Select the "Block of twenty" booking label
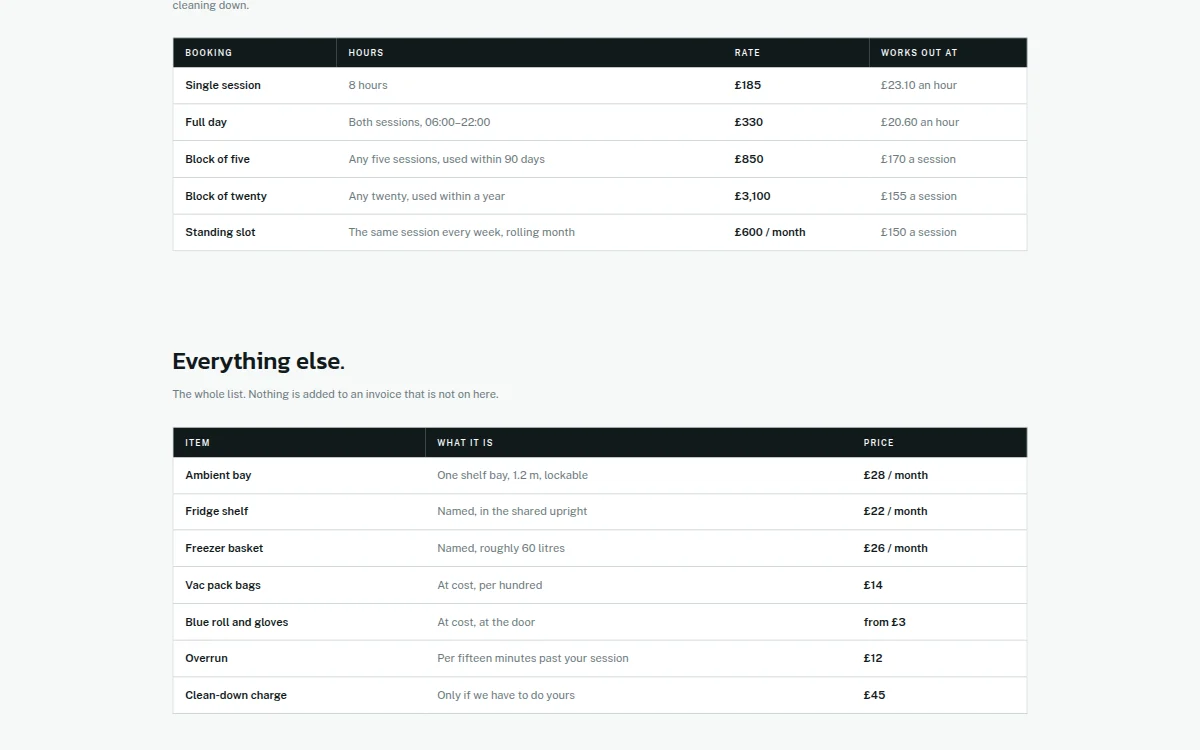 tap(226, 196)
